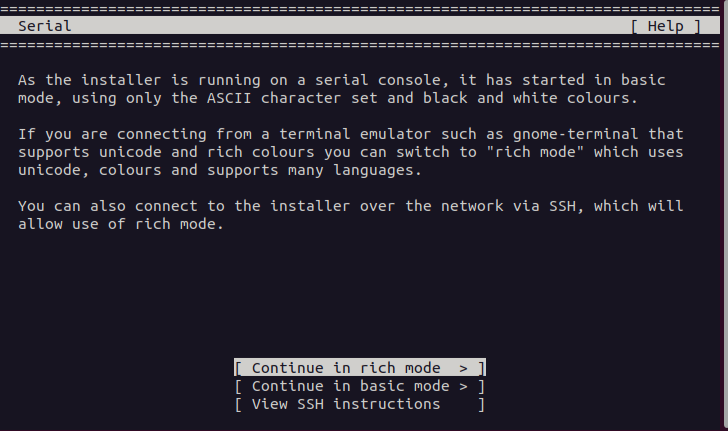Image resolution: width=728 pixels, height=431 pixels.
Task: Click the closing bracket of View SSH instructions
Action: (481, 404)
